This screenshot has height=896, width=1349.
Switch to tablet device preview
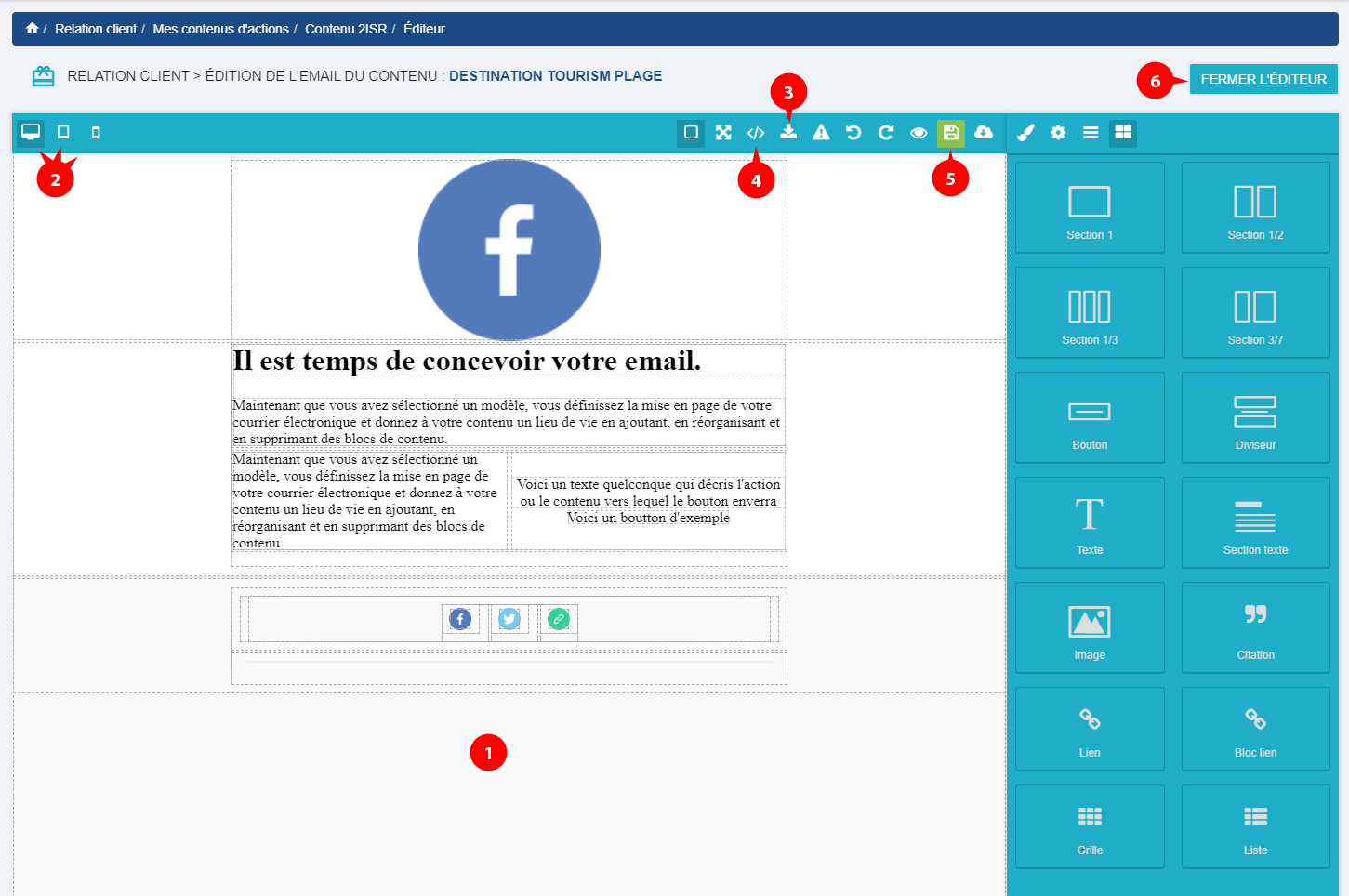63,133
